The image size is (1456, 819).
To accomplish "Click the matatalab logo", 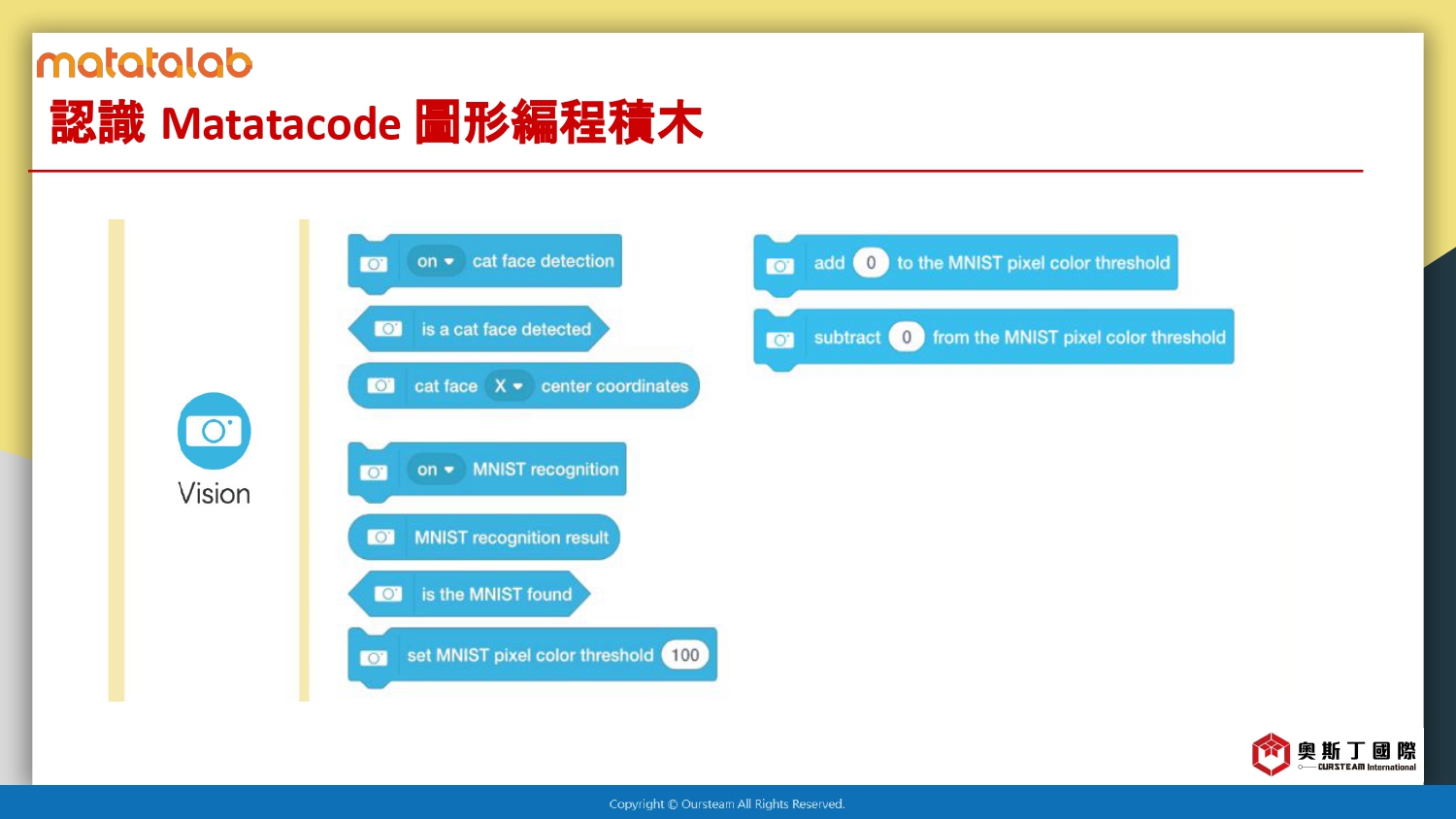I will pos(145,63).
